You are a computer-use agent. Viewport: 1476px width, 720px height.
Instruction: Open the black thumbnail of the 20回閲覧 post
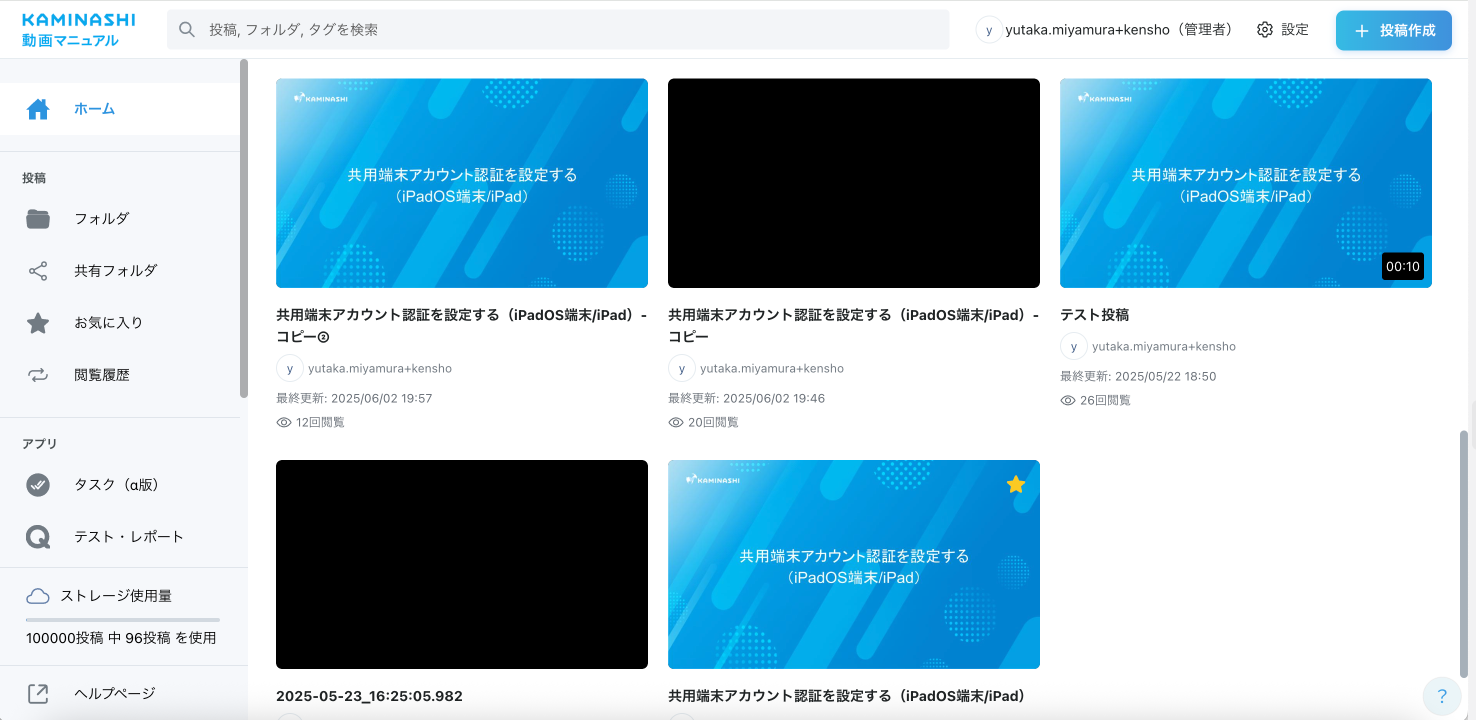854,183
